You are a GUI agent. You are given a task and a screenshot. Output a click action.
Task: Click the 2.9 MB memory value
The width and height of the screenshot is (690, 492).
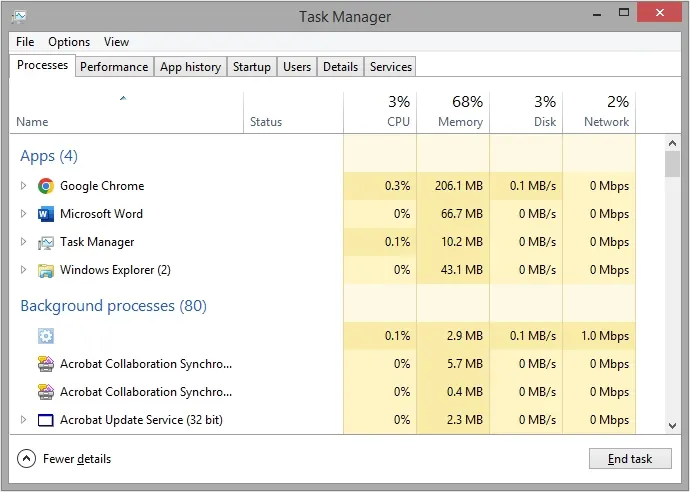pos(465,336)
